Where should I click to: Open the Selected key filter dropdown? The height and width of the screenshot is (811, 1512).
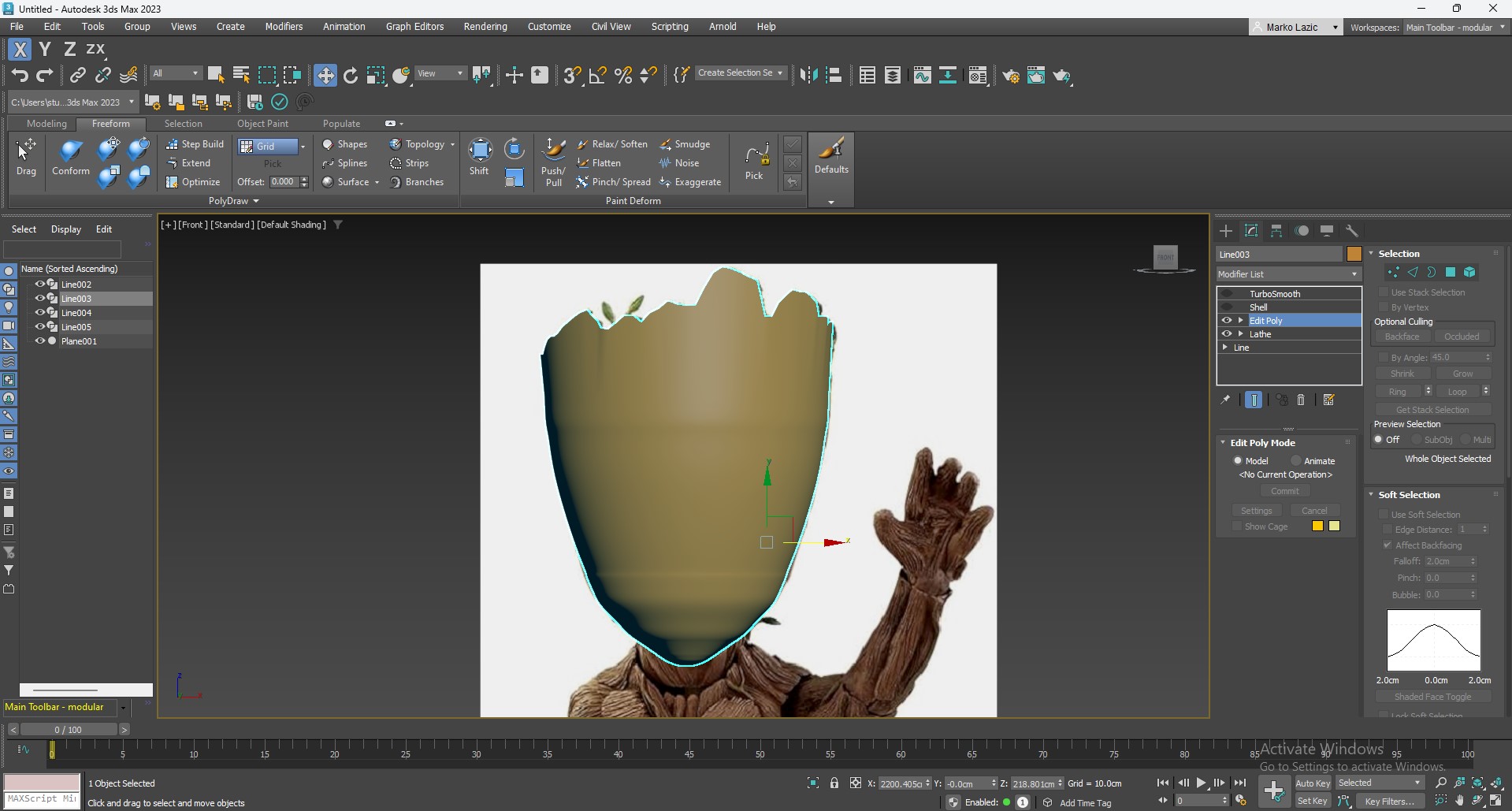click(x=1380, y=783)
